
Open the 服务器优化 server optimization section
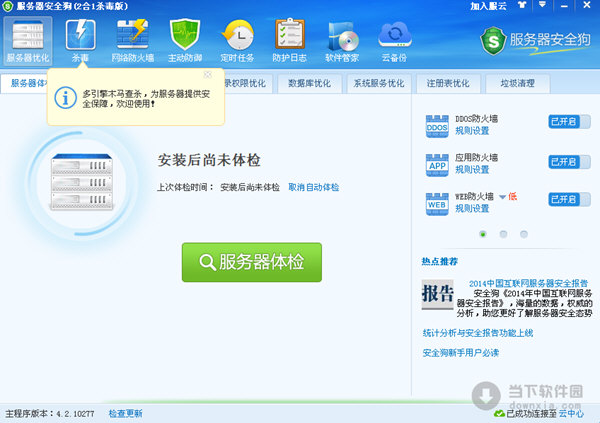coord(28,41)
